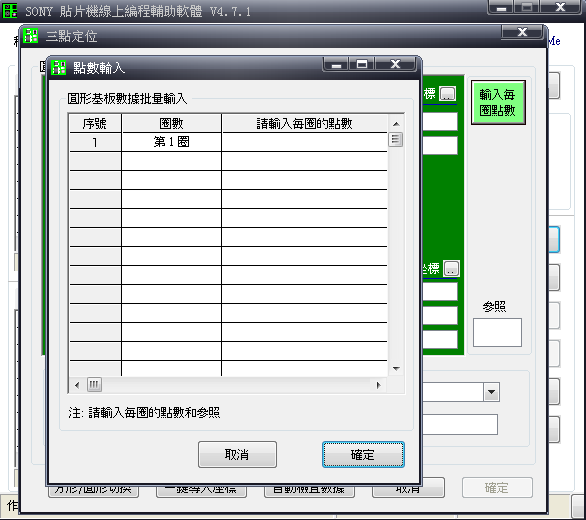
Task: Click the vertical scrollbar thumb of the table
Action: click(x=396, y=139)
